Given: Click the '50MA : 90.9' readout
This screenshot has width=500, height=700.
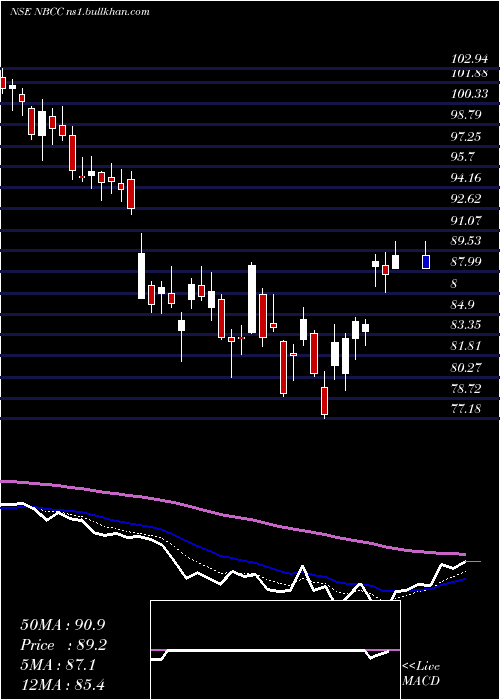Looking at the screenshot, I should click(x=62, y=625).
